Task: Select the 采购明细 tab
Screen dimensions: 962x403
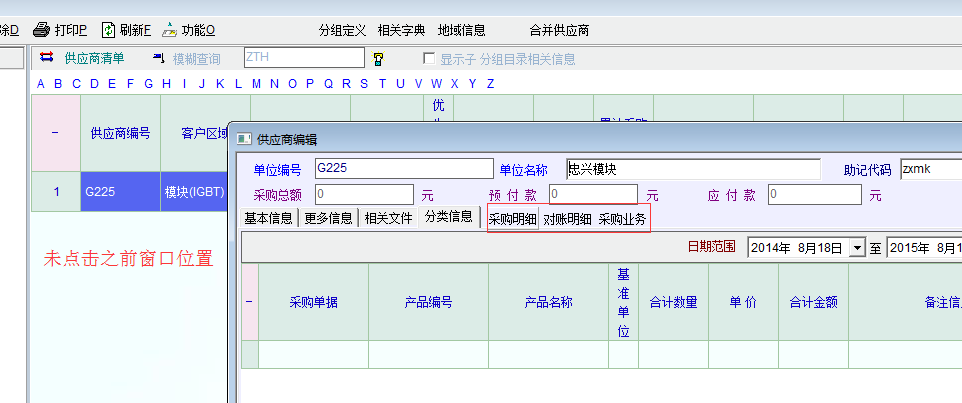Action: coord(512,219)
